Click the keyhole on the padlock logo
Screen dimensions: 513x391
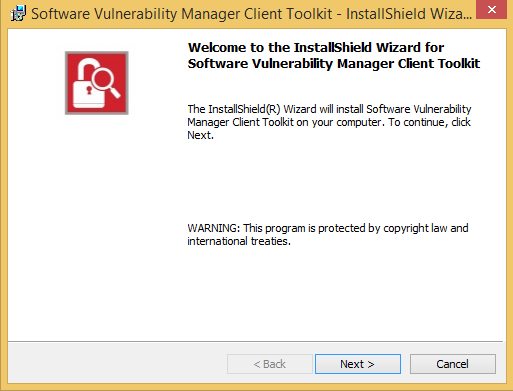pyautogui.click(x=89, y=90)
